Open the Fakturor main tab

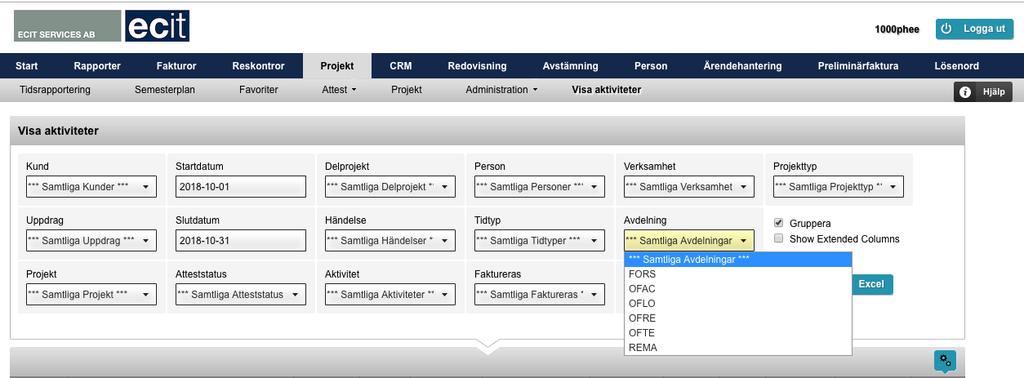click(x=176, y=66)
